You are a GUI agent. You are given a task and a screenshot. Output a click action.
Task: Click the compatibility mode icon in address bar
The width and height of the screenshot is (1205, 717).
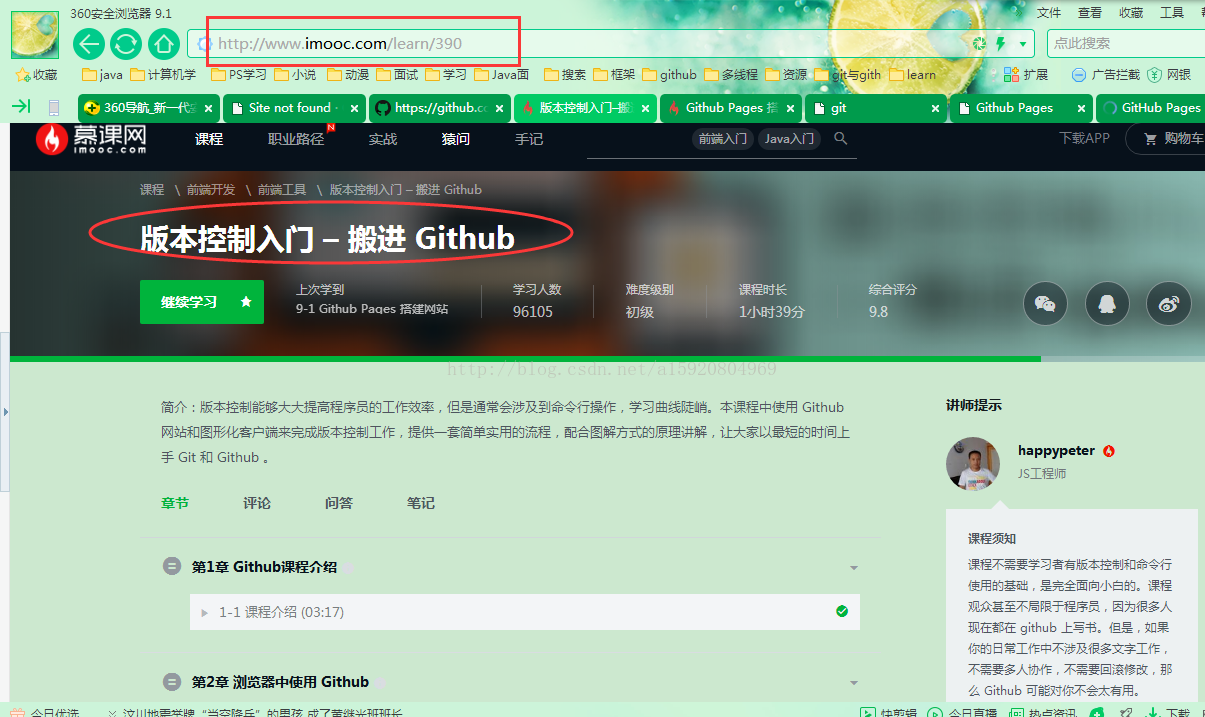click(979, 44)
